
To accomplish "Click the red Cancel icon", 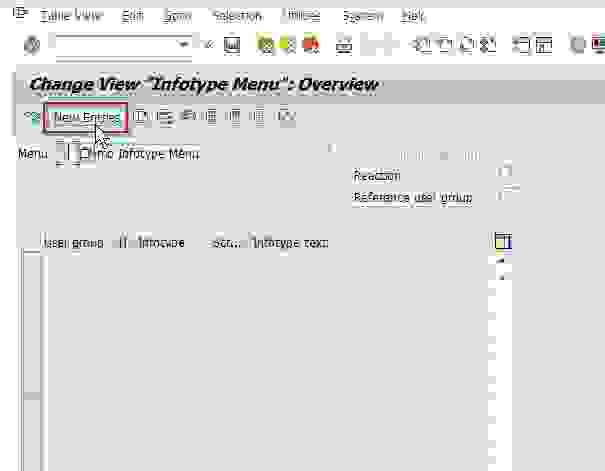I will pyautogui.click(x=310, y=45).
